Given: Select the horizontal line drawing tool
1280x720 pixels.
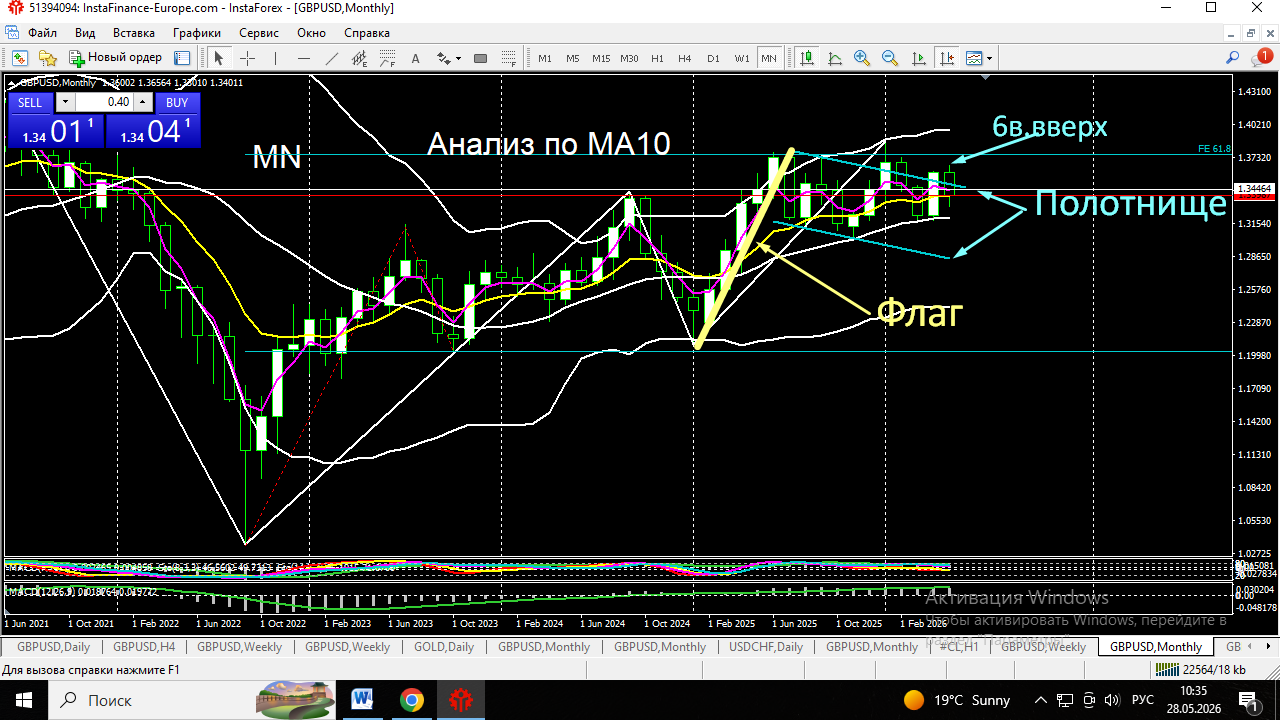Looking at the screenshot, I should [x=303, y=58].
